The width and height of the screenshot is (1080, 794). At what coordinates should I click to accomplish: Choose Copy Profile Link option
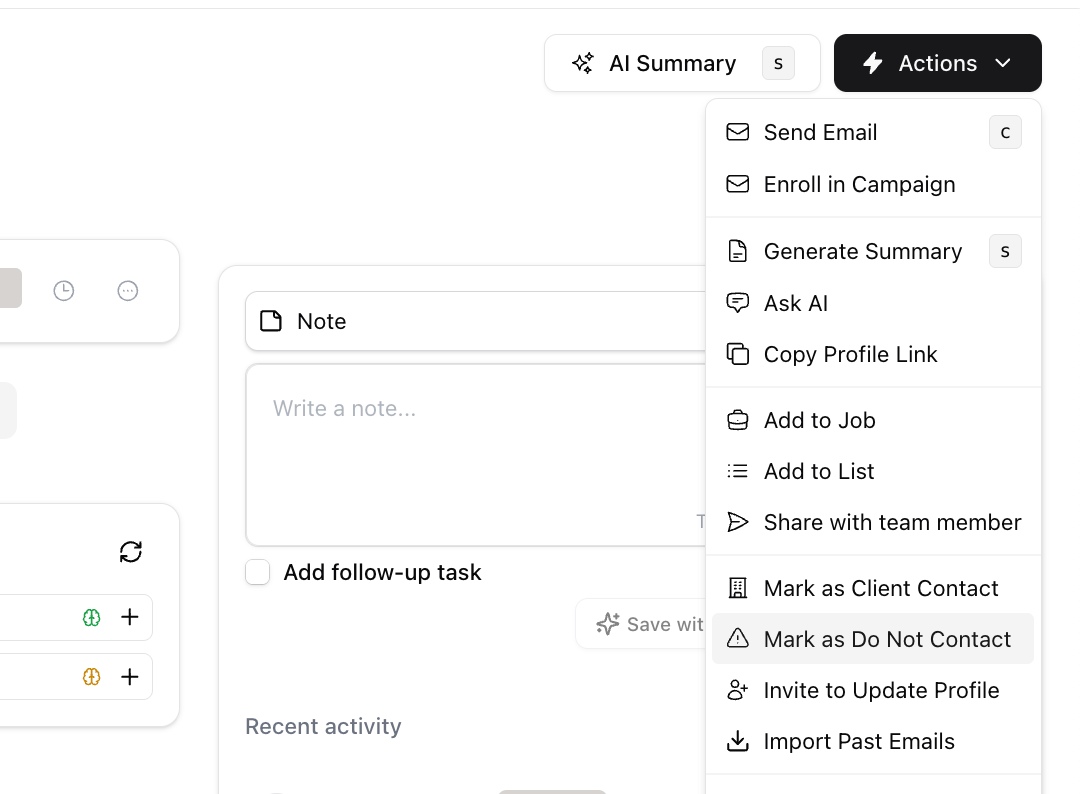coord(873,355)
